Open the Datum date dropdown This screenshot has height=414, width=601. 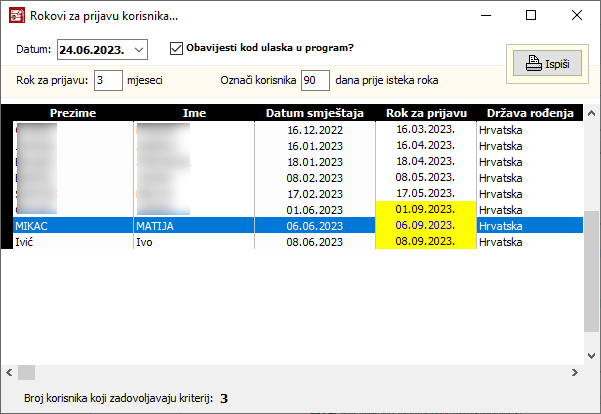pyautogui.click(x=138, y=49)
